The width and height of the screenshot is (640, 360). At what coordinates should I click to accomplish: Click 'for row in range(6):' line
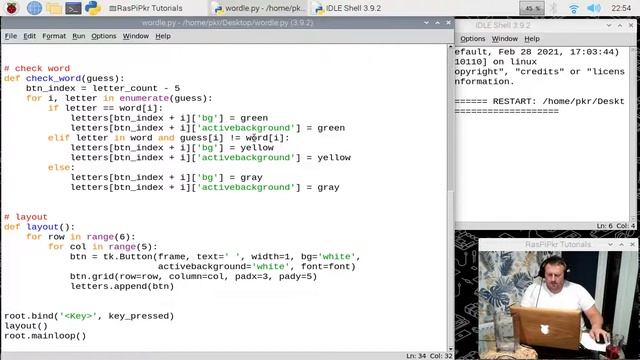pos(80,237)
